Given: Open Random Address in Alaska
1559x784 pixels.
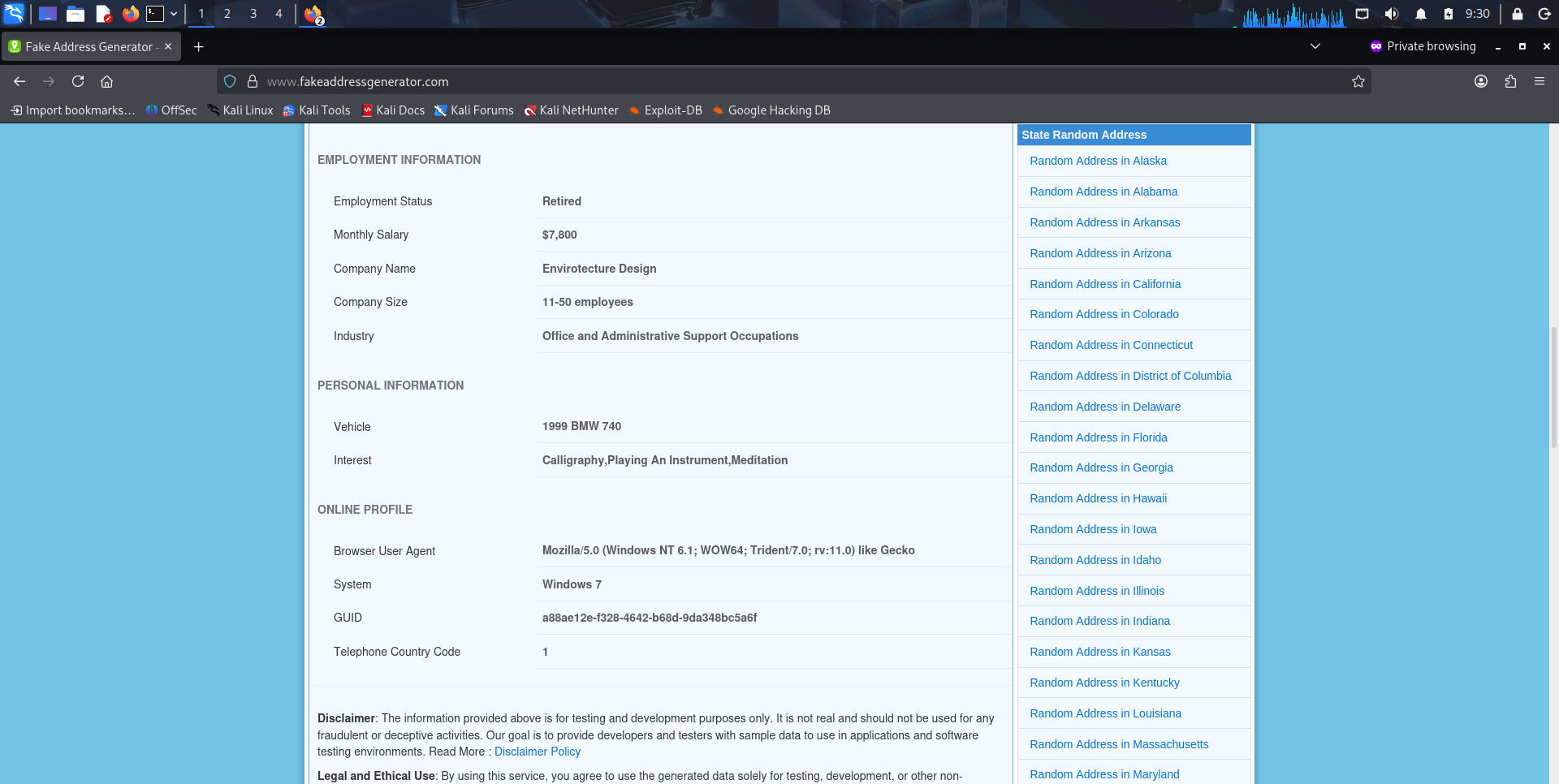Looking at the screenshot, I should [1098, 161].
